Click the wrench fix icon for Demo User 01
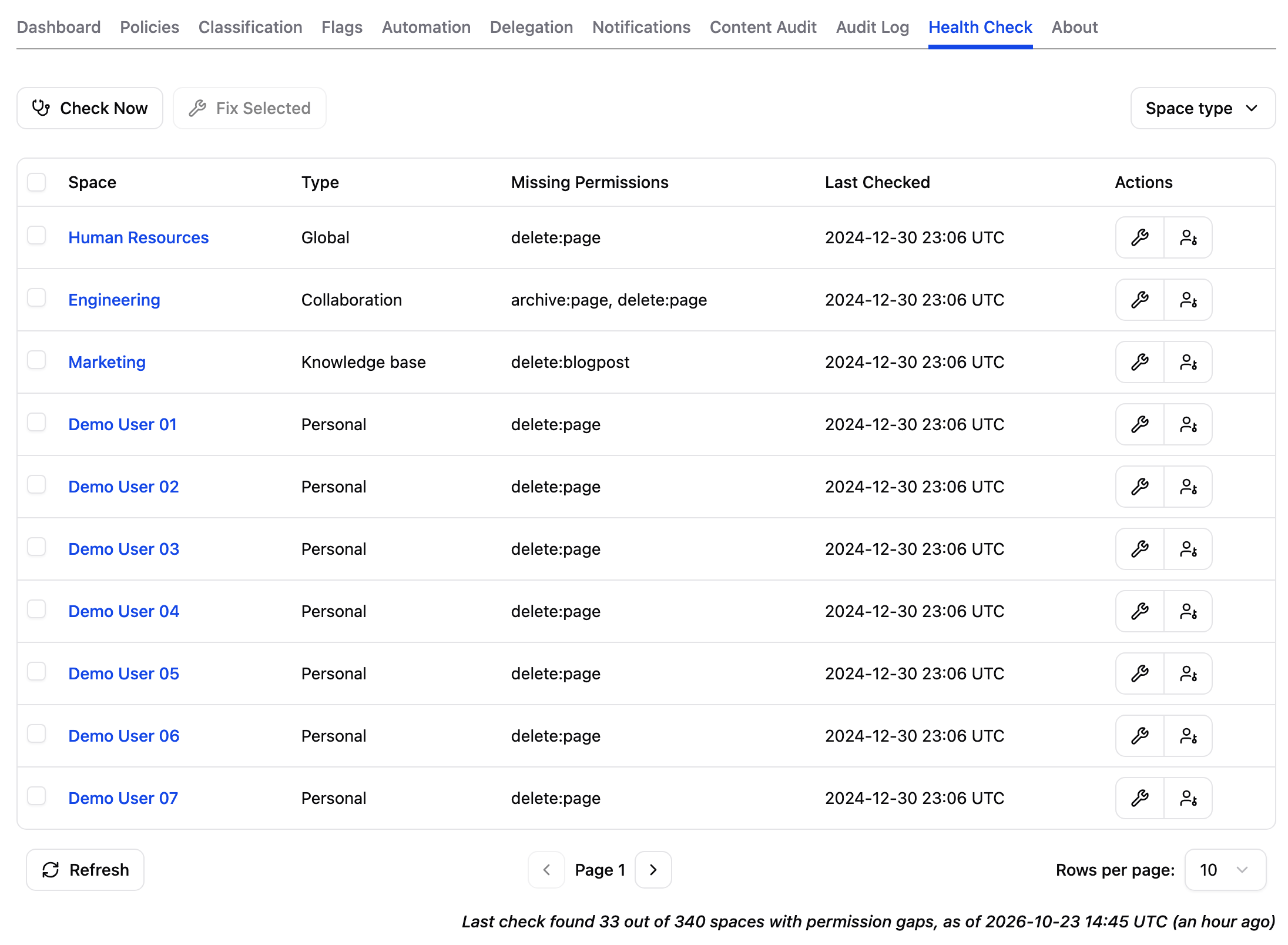This screenshot has height=945, width=1288. (1140, 424)
